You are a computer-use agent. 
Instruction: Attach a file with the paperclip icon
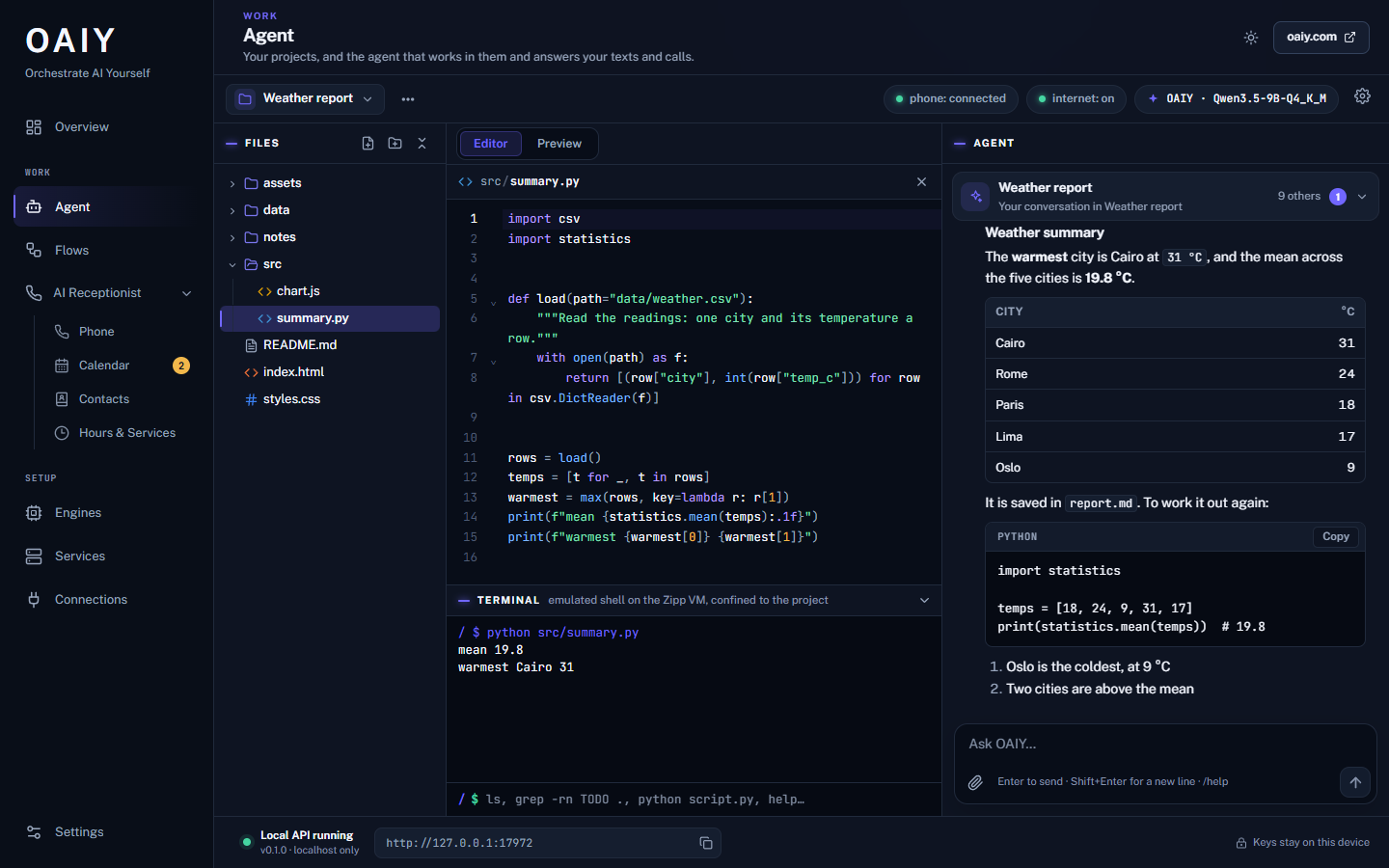click(x=975, y=782)
